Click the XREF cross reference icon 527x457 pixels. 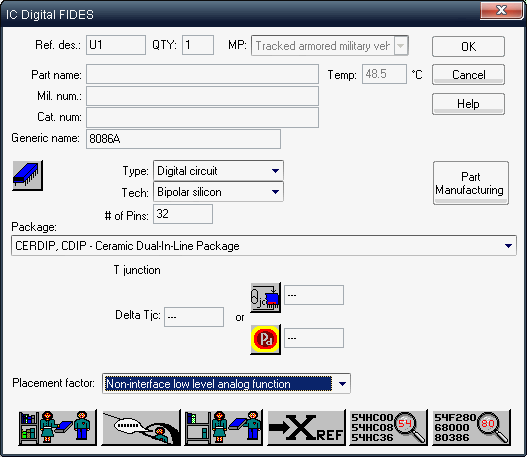coord(306,427)
